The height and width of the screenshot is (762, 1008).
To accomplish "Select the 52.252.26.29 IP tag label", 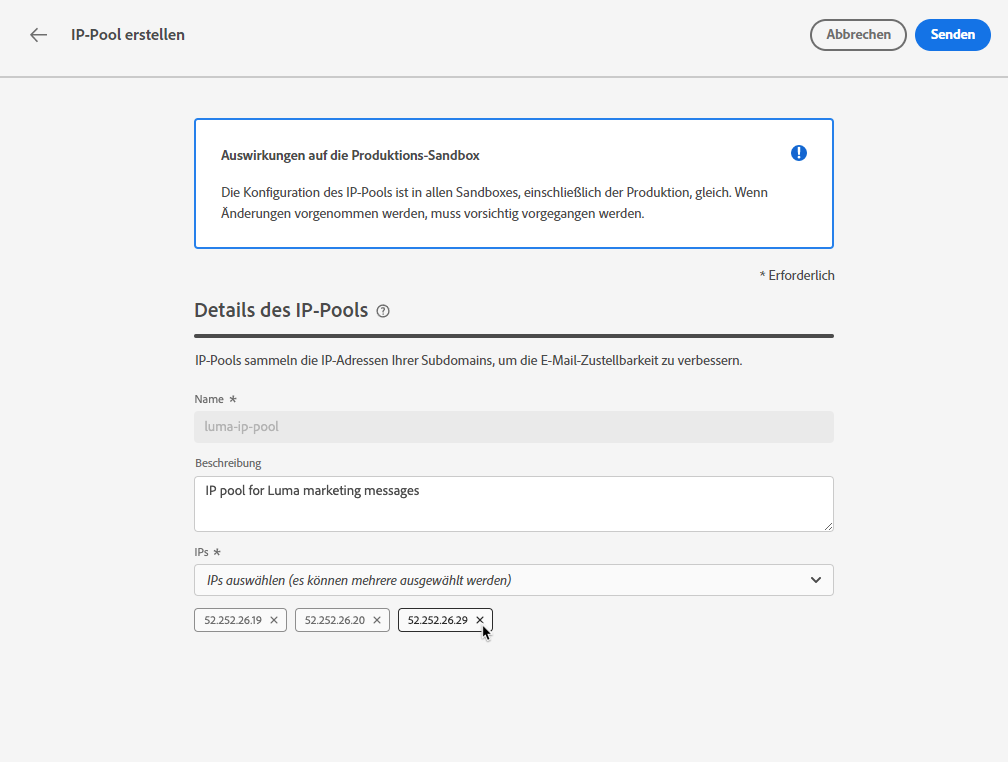I will point(437,620).
